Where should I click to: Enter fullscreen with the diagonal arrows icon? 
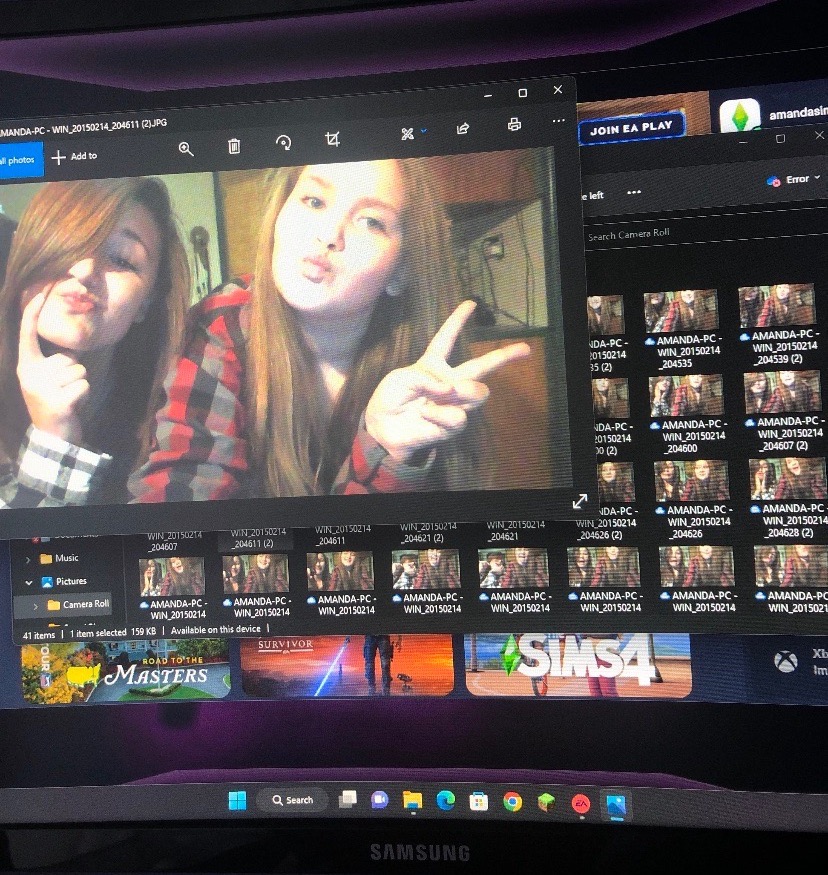point(580,501)
